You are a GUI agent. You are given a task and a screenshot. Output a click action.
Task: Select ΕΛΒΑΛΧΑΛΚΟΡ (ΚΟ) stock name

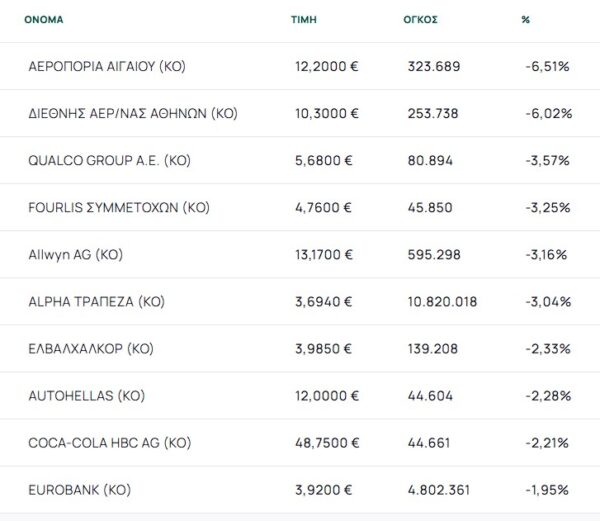(91, 349)
